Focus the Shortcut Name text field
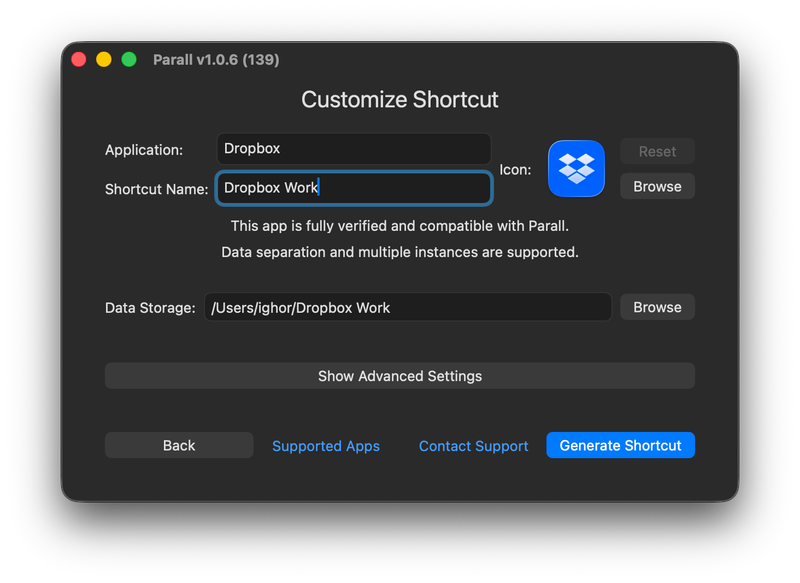The height and width of the screenshot is (583, 800). pos(353,188)
